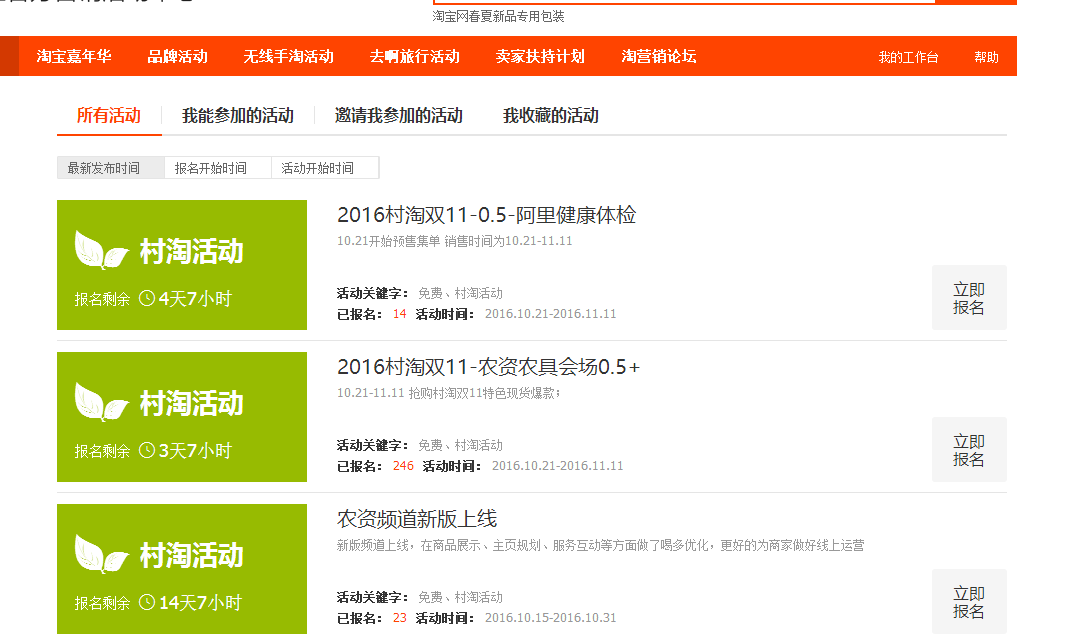Open the 品牌活动 navigation item
The image size is (1079, 639).
(178, 56)
